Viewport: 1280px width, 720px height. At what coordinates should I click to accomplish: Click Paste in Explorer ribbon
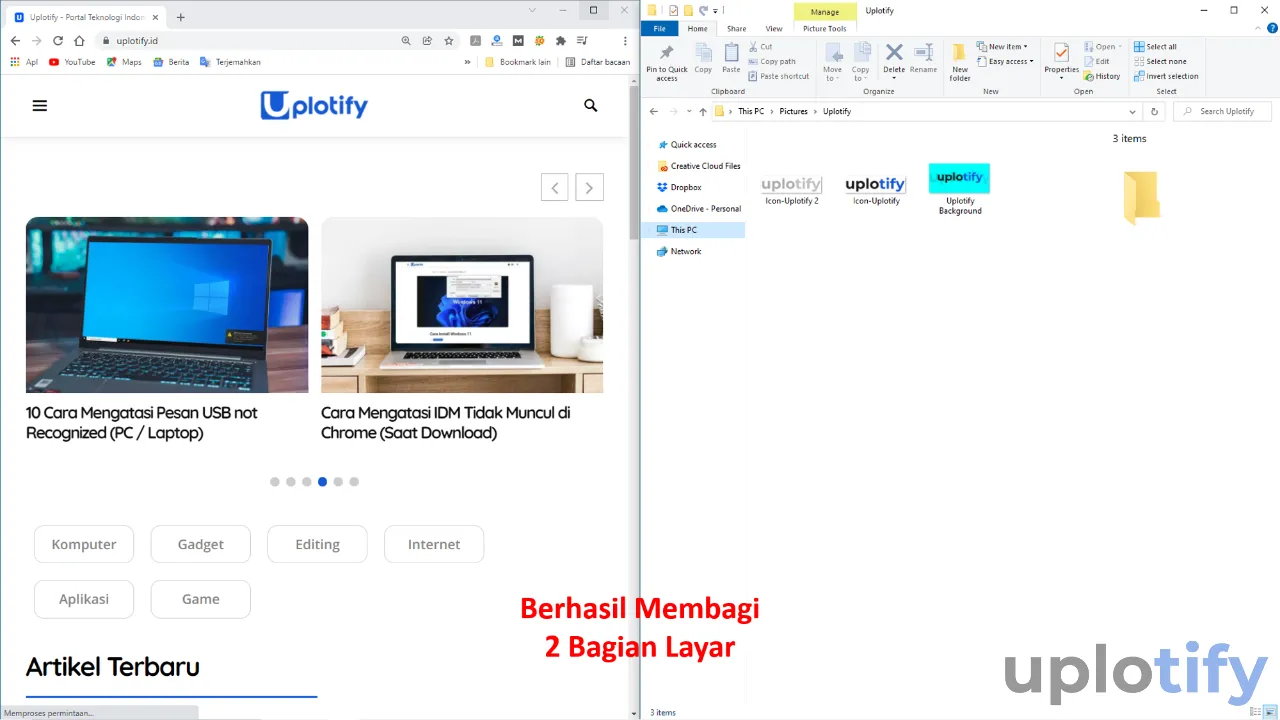(x=732, y=58)
